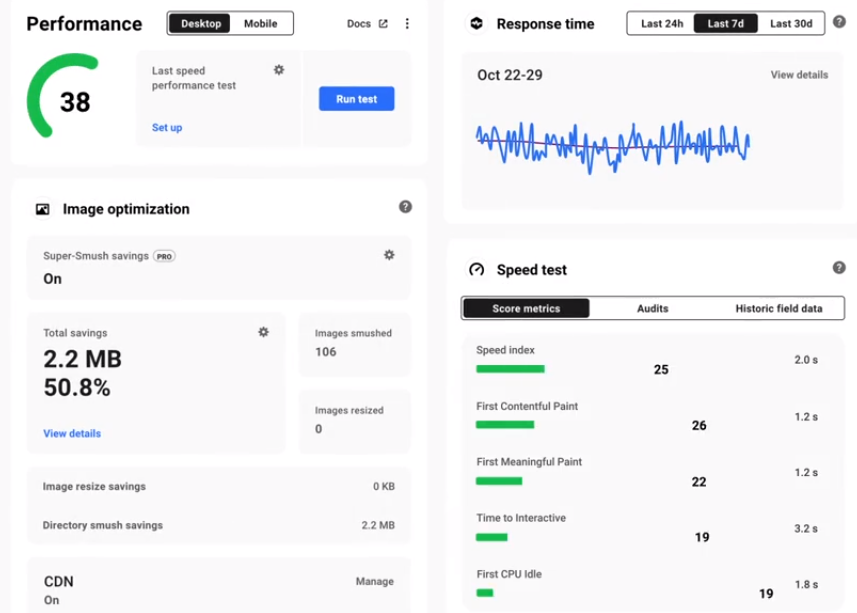857x613 pixels.
Task: Open Total savings settings gear
Action: coord(263,332)
